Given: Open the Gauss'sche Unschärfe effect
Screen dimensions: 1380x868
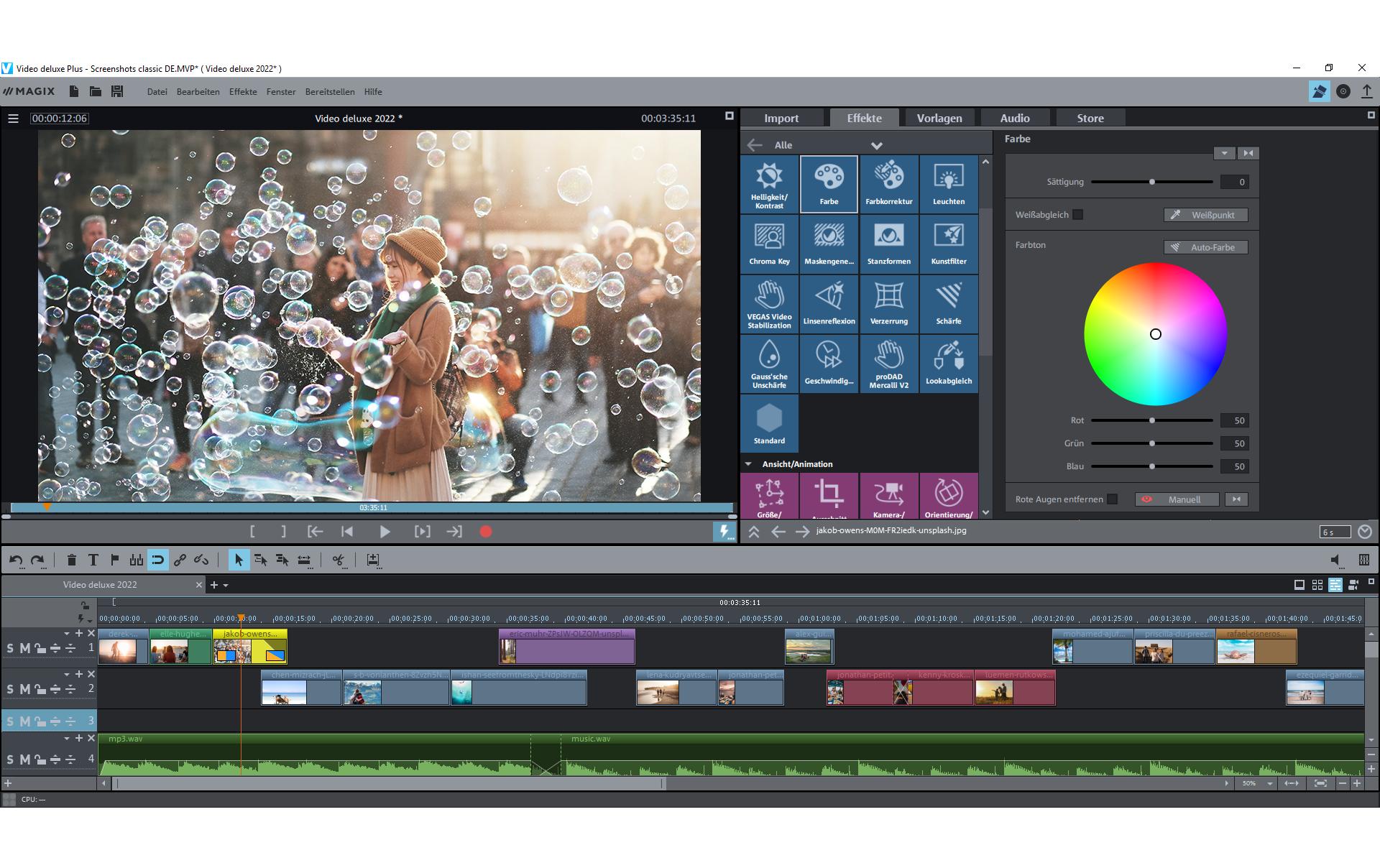Looking at the screenshot, I should tap(769, 363).
